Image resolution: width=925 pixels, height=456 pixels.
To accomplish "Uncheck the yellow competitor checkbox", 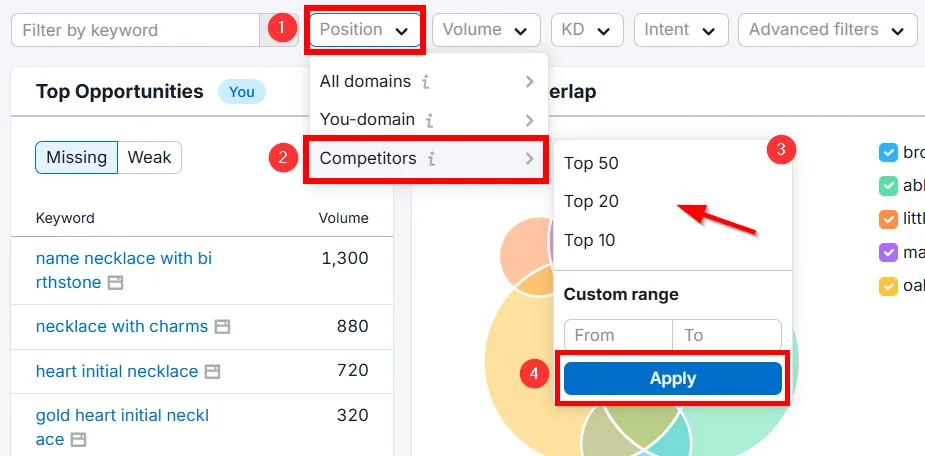I will tap(888, 286).
